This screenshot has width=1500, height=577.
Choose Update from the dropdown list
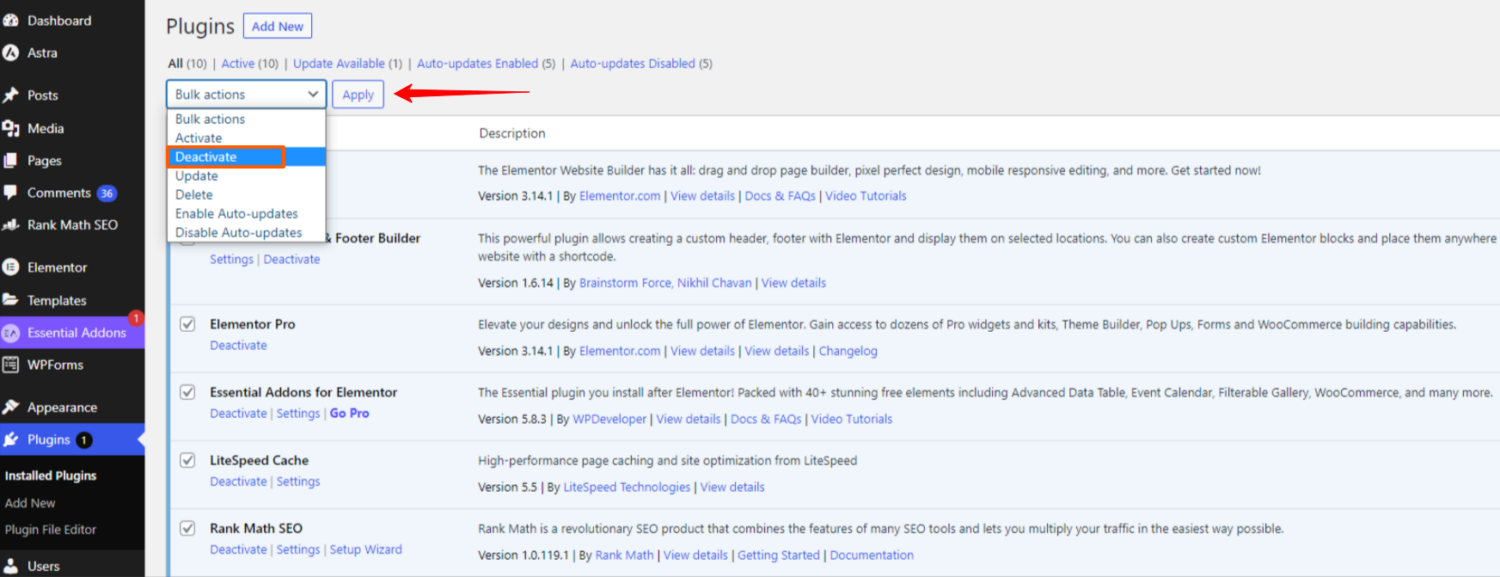246,176
